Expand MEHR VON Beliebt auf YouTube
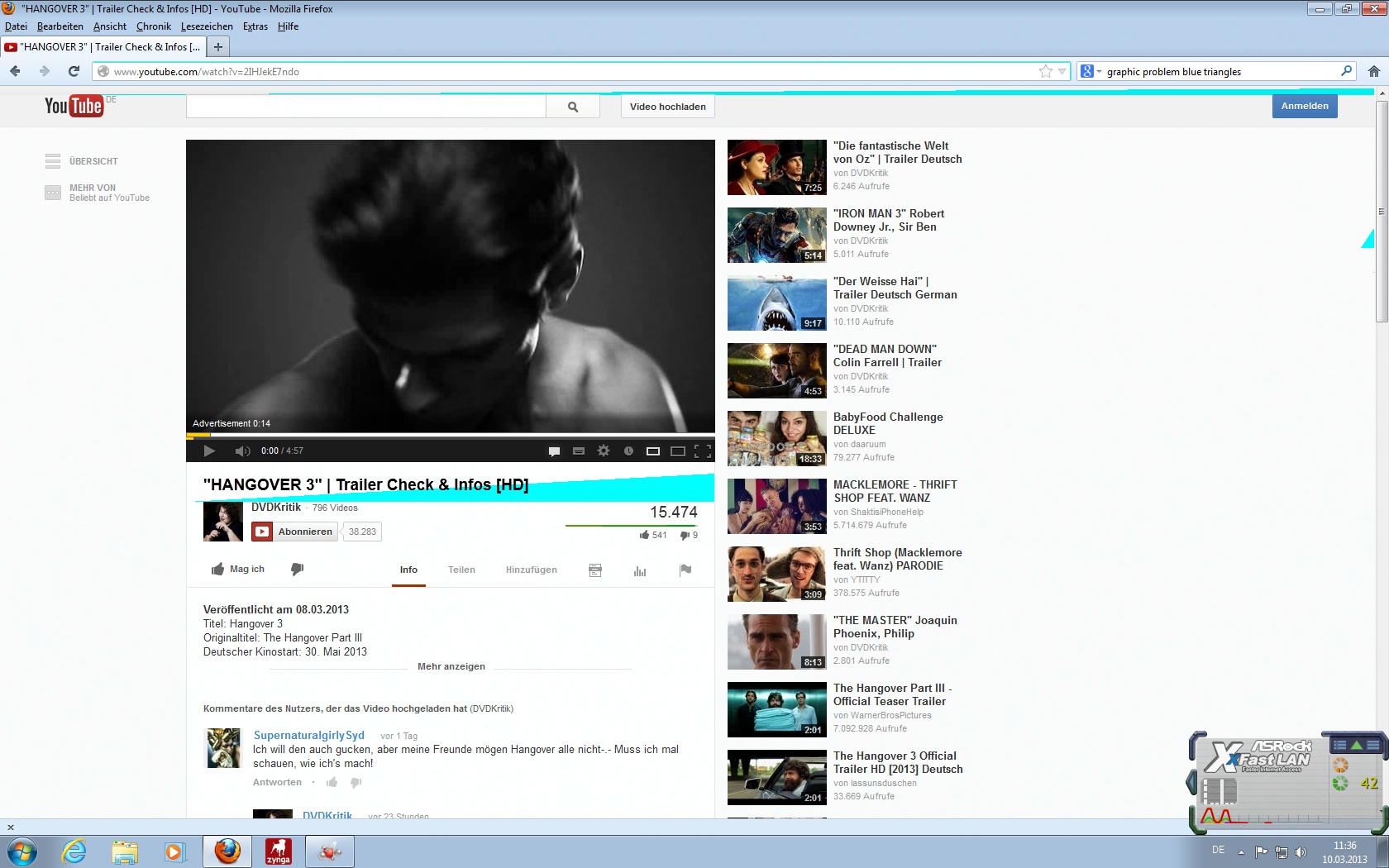This screenshot has height=868, width=1389. 98,193
